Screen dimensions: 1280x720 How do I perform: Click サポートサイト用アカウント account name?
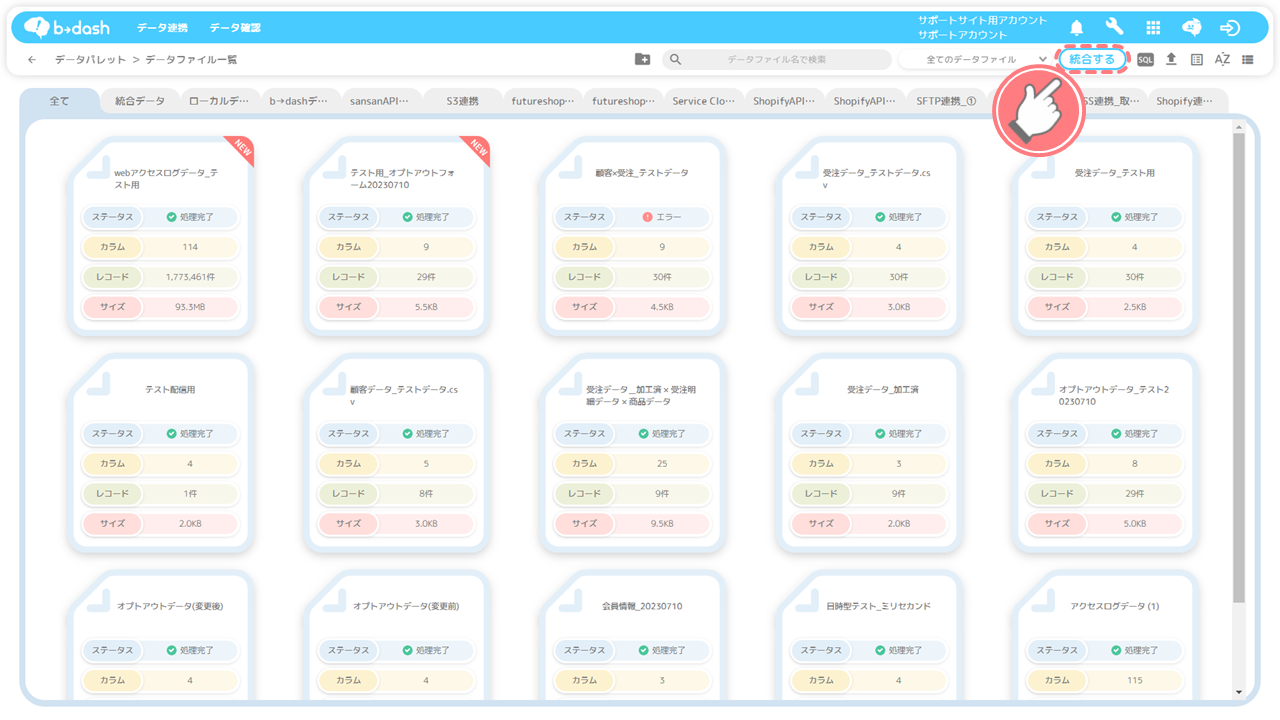coord(982,20)
